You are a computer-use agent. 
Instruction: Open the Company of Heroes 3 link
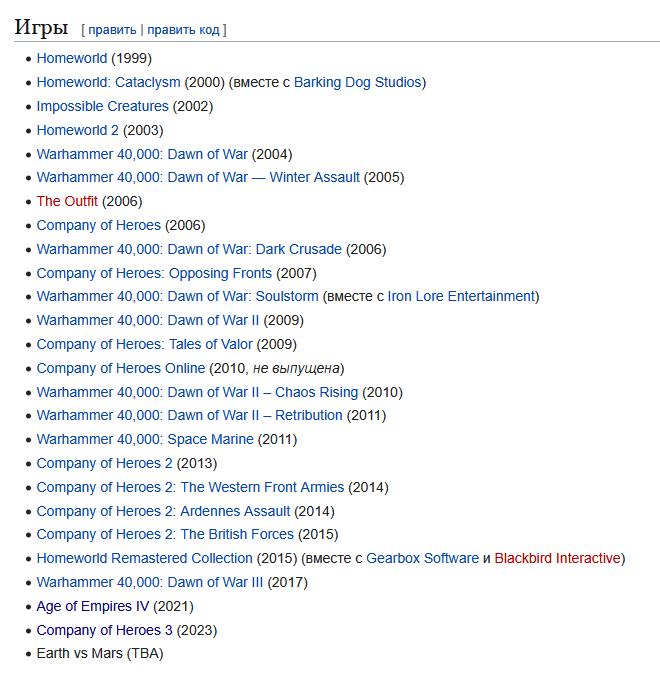105,631
